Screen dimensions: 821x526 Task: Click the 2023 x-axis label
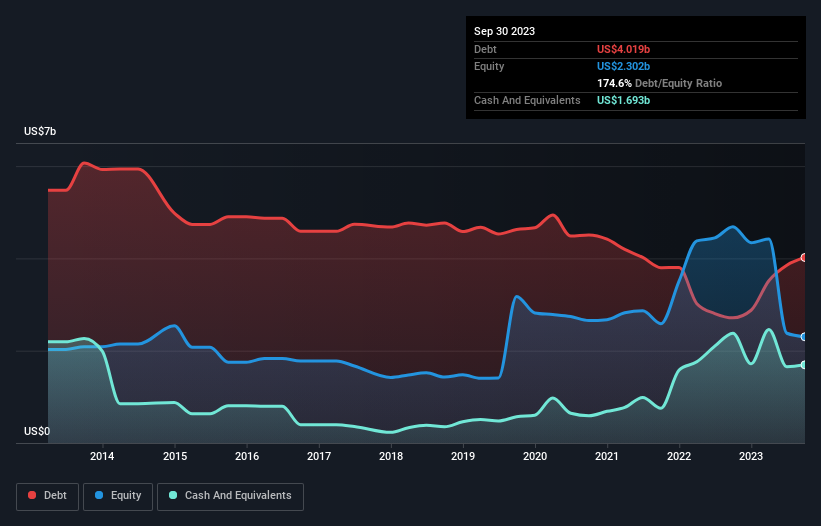[x=751, y=456]
